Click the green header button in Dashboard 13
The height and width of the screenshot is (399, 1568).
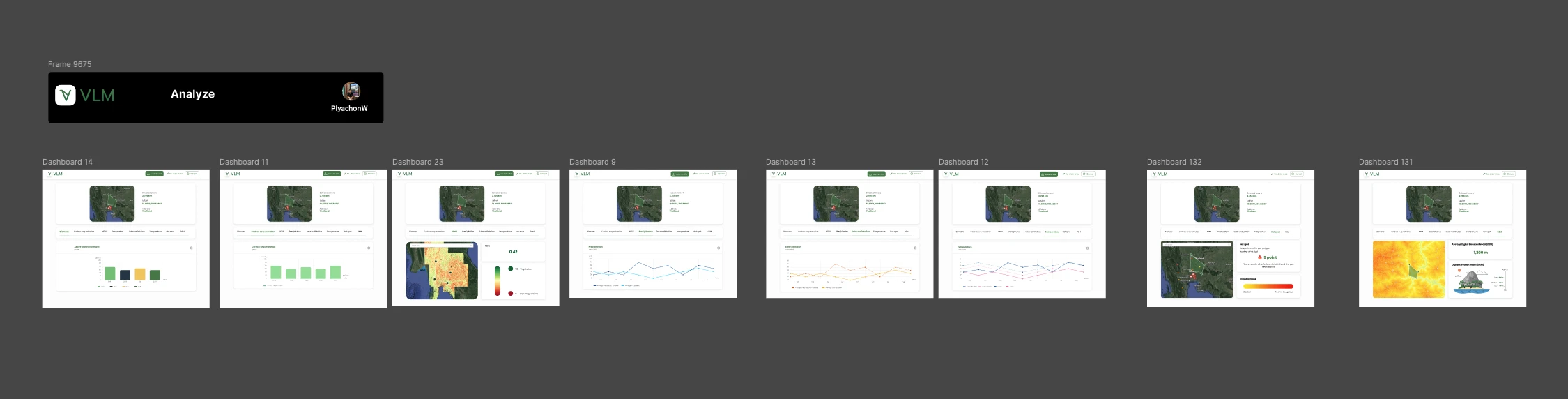[x=876, y=174]
